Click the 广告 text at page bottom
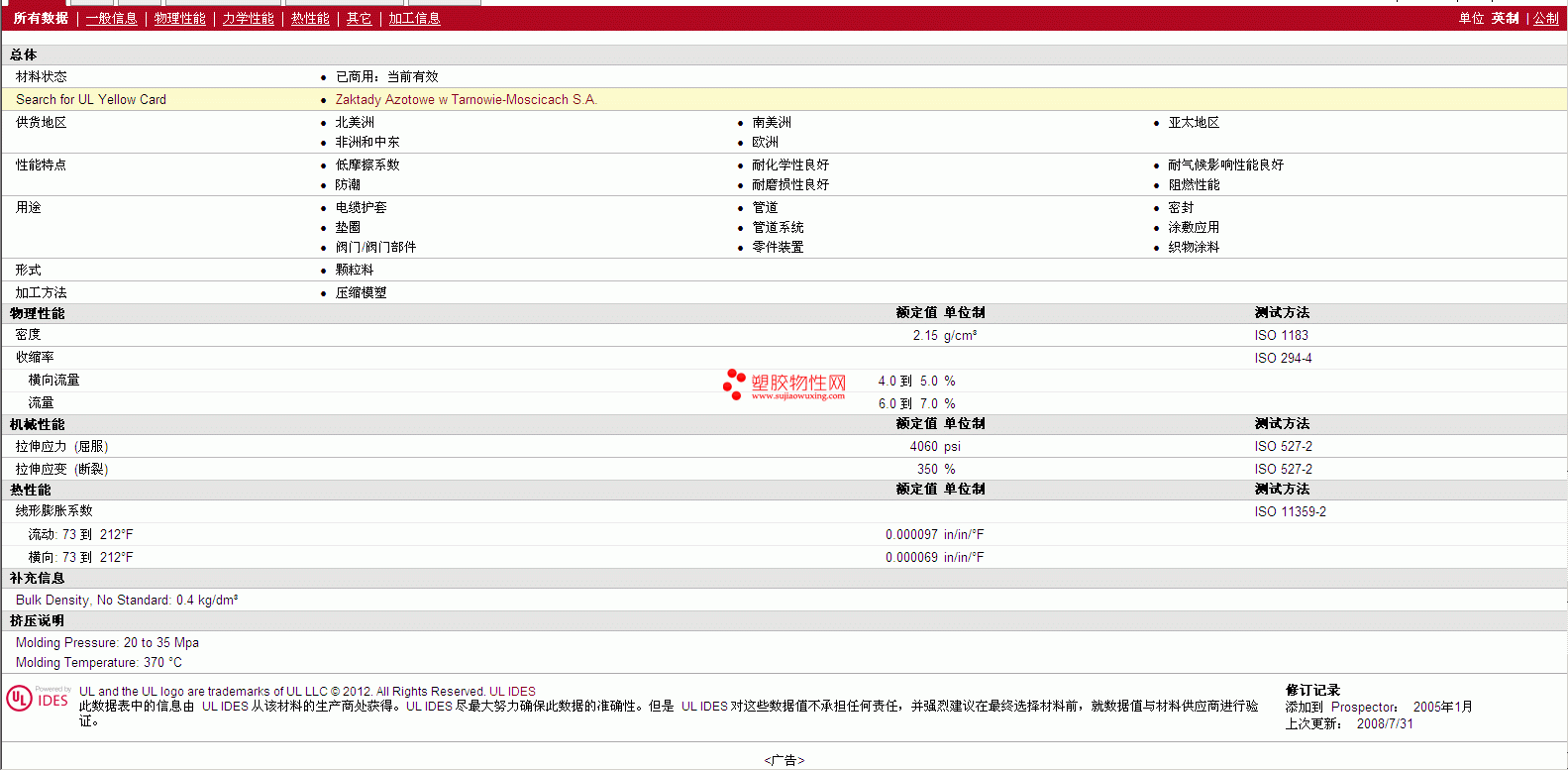1568x770 pixels. [x=784, y=760]
